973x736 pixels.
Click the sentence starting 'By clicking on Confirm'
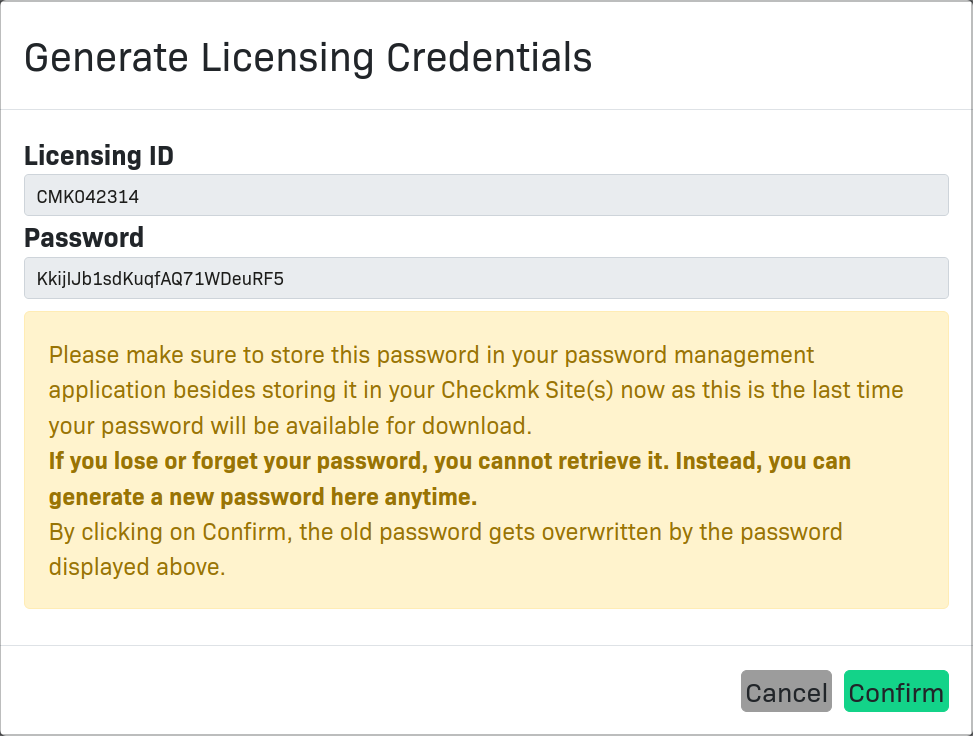pos(446,549)
